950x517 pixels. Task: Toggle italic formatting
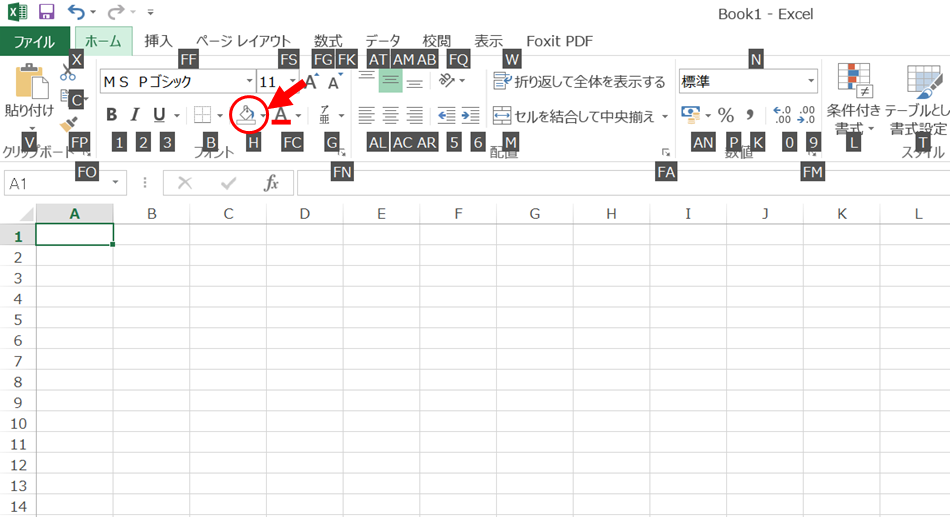click(135, 115)
